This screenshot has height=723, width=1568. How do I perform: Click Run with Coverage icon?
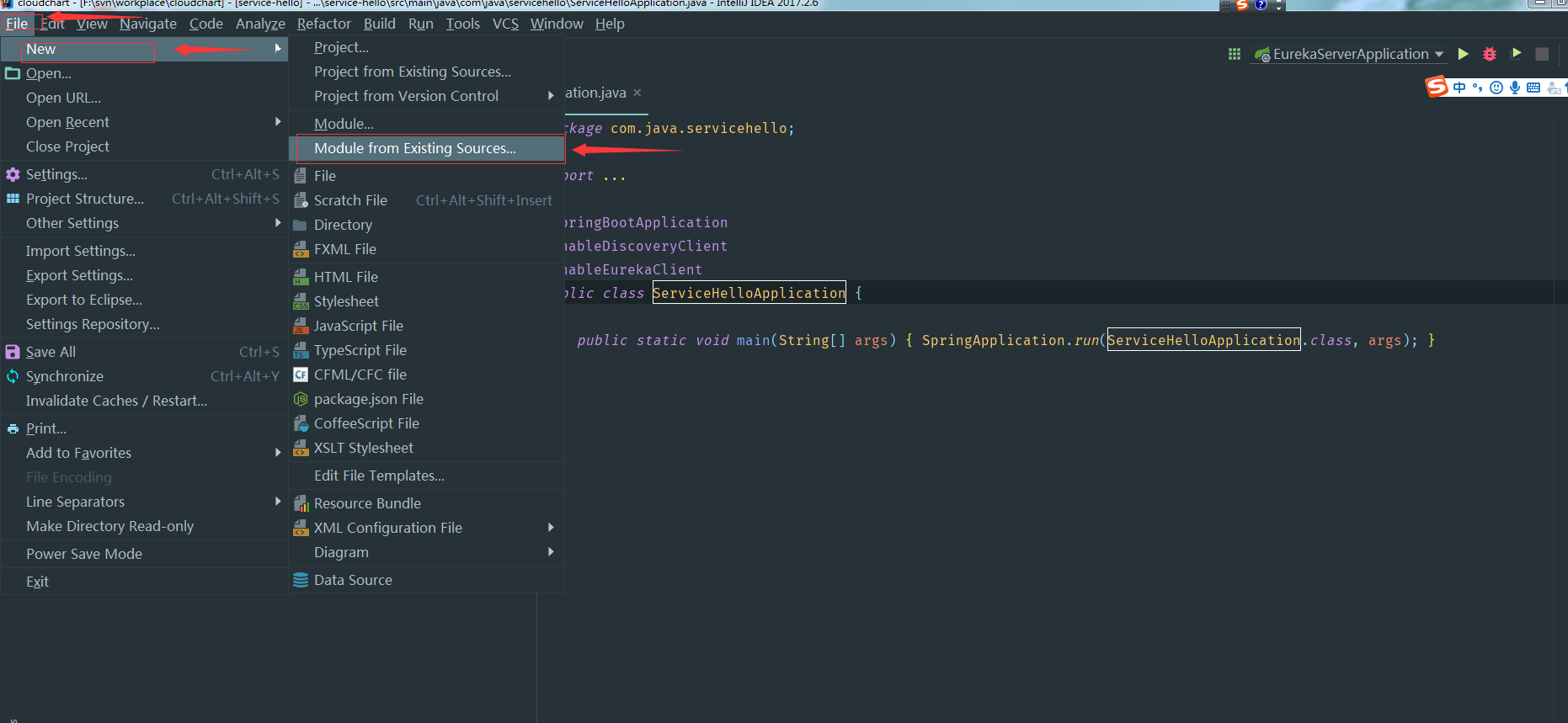pos(1517,54)
